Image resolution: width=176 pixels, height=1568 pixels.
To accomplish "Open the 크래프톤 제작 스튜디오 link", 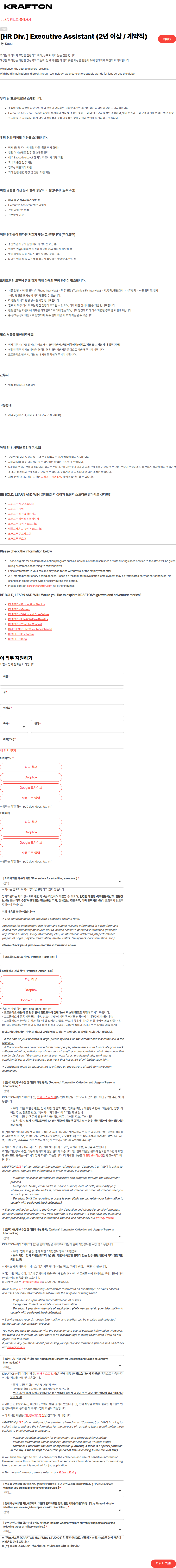I will point(21,504).
